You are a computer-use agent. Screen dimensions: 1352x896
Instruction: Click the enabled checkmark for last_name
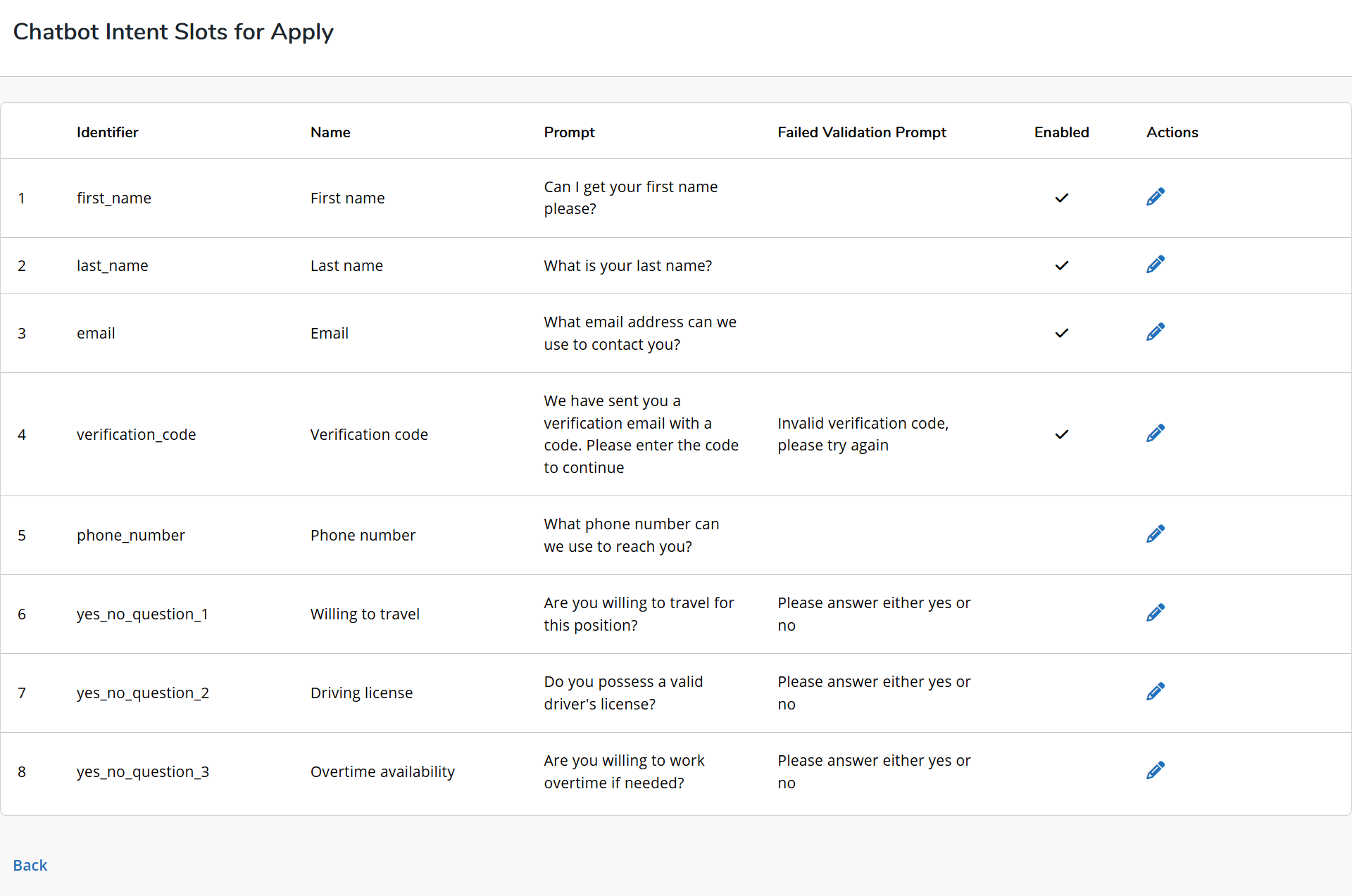click(1061, 265)
